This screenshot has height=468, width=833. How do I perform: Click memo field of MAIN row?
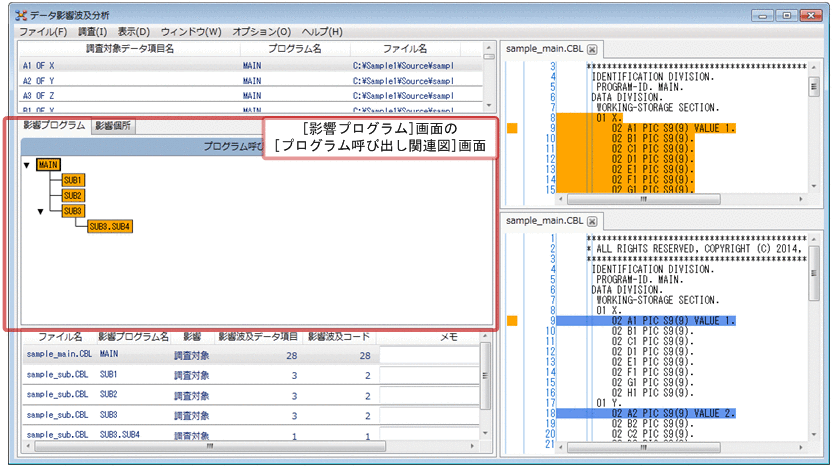coord(429,355)
